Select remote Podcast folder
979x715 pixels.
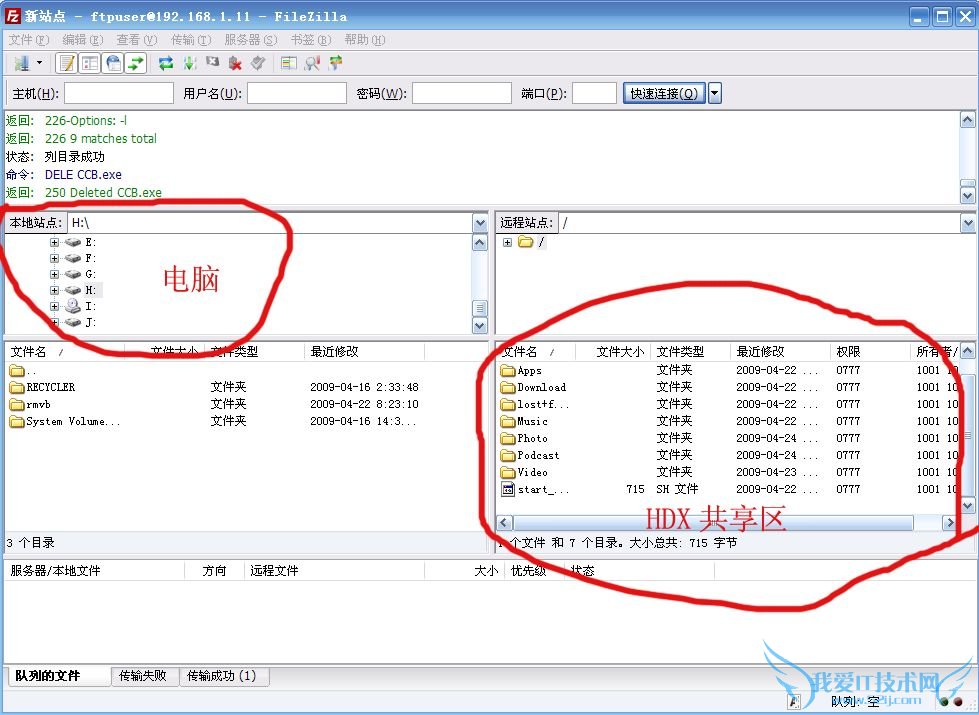[x=538, y=455]
